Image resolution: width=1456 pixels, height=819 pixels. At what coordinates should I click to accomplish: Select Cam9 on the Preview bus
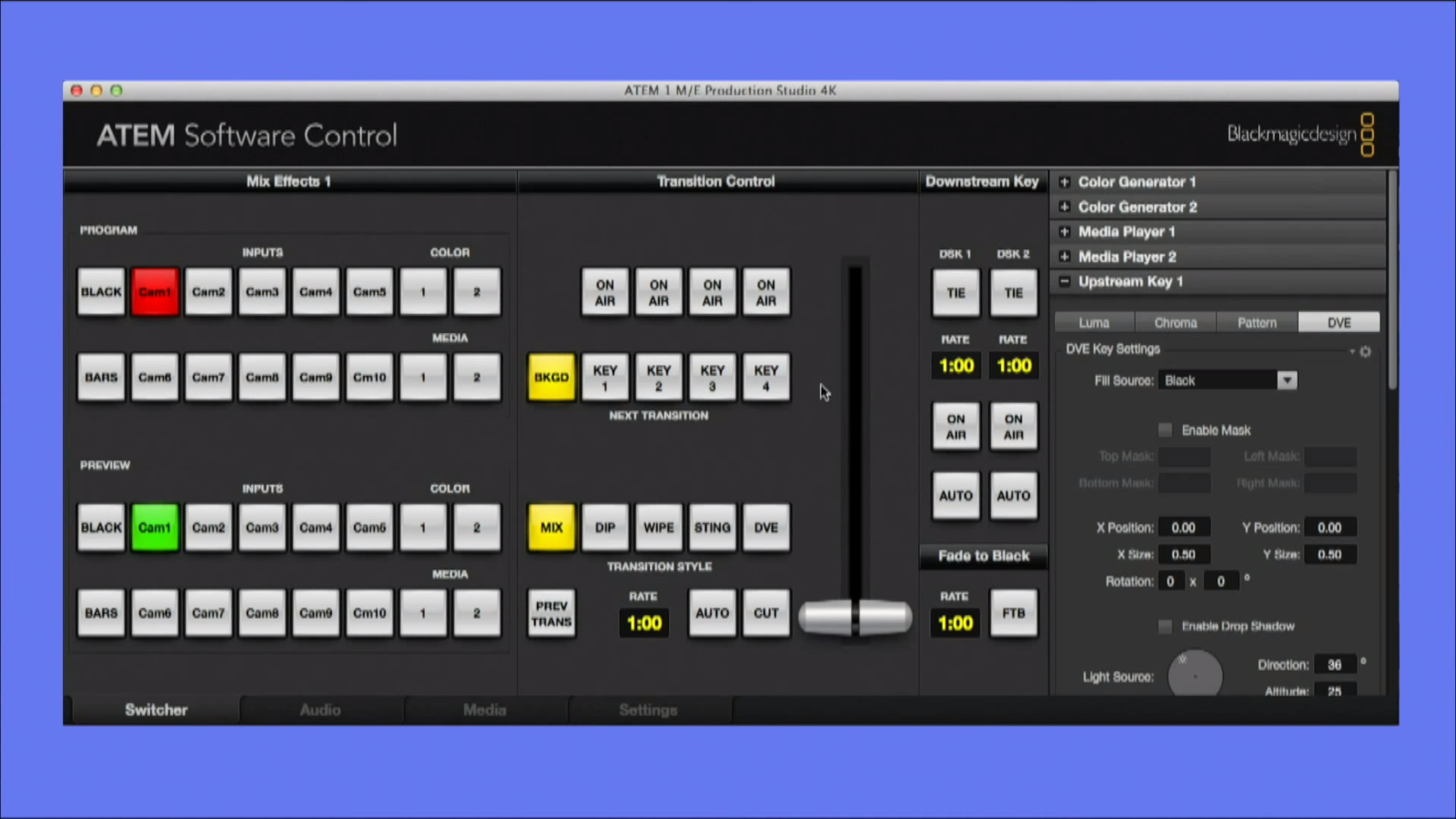pyautogui.click(x=316, y=613)
